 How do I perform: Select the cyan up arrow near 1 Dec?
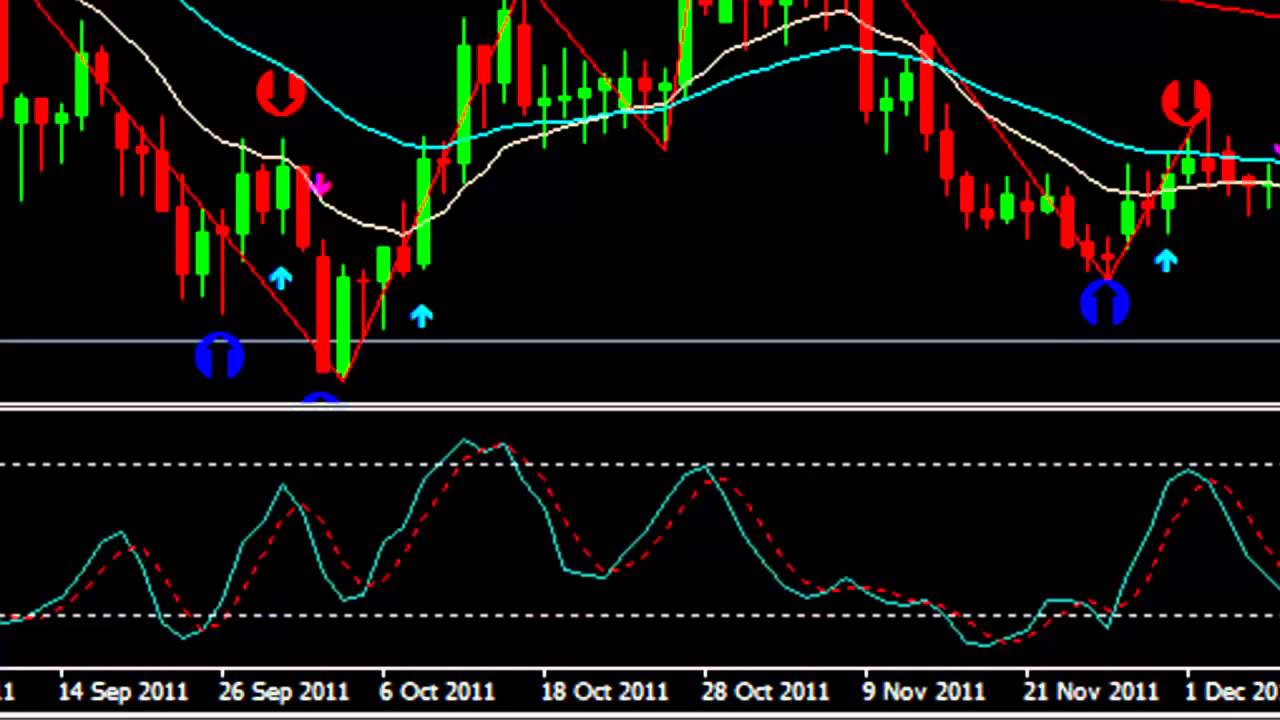point(1165,261)
